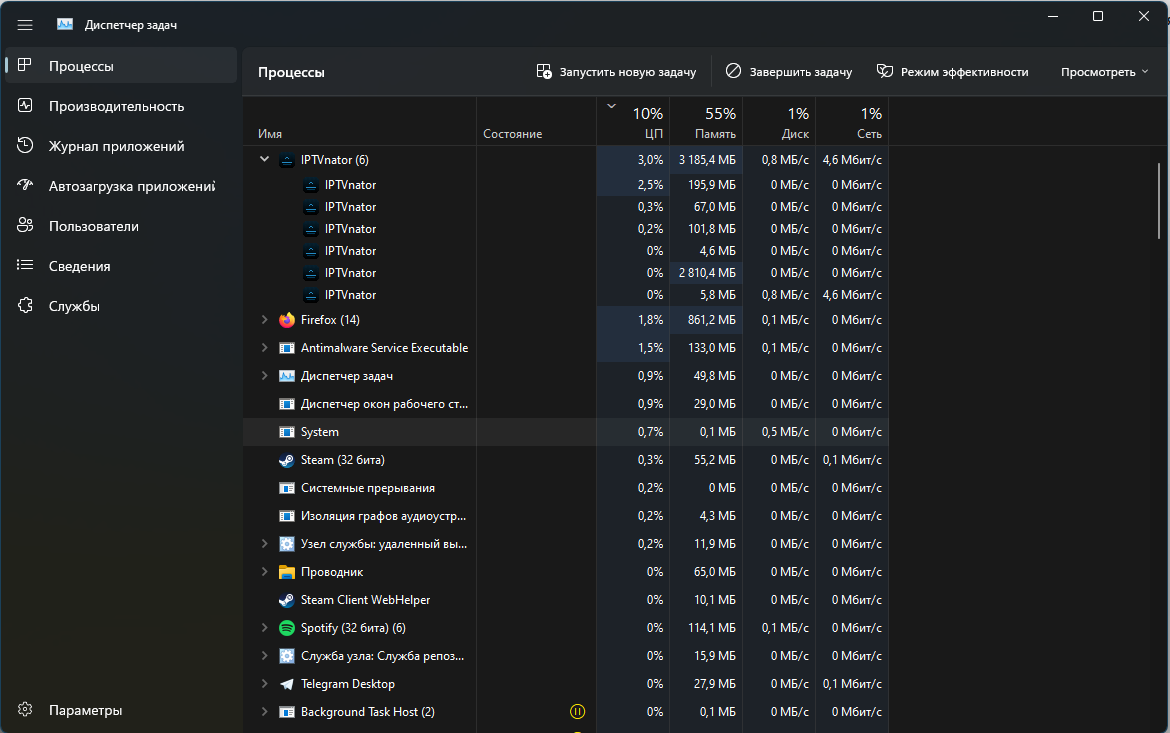
Task: Expand Служба узла: Служба репоз... row
Action: coord(264,655)
